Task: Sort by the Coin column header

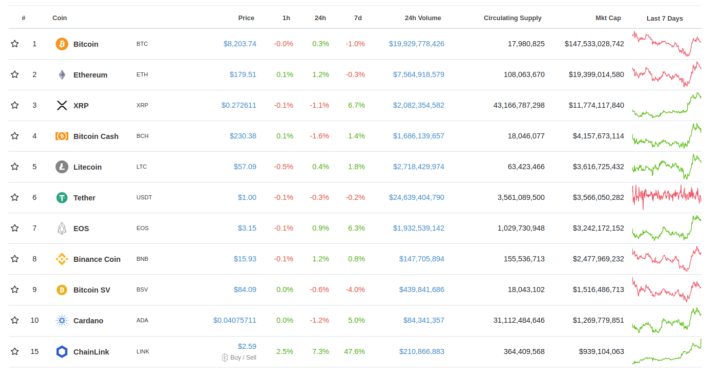Action: tap(59, 18)
